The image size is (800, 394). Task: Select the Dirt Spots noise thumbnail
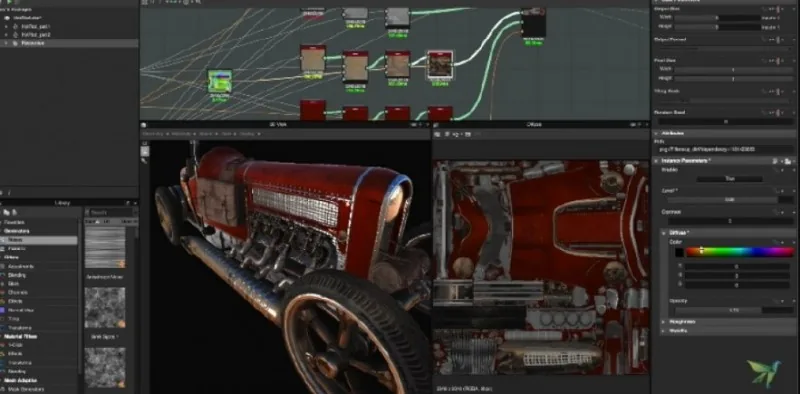tap(105, 307)
